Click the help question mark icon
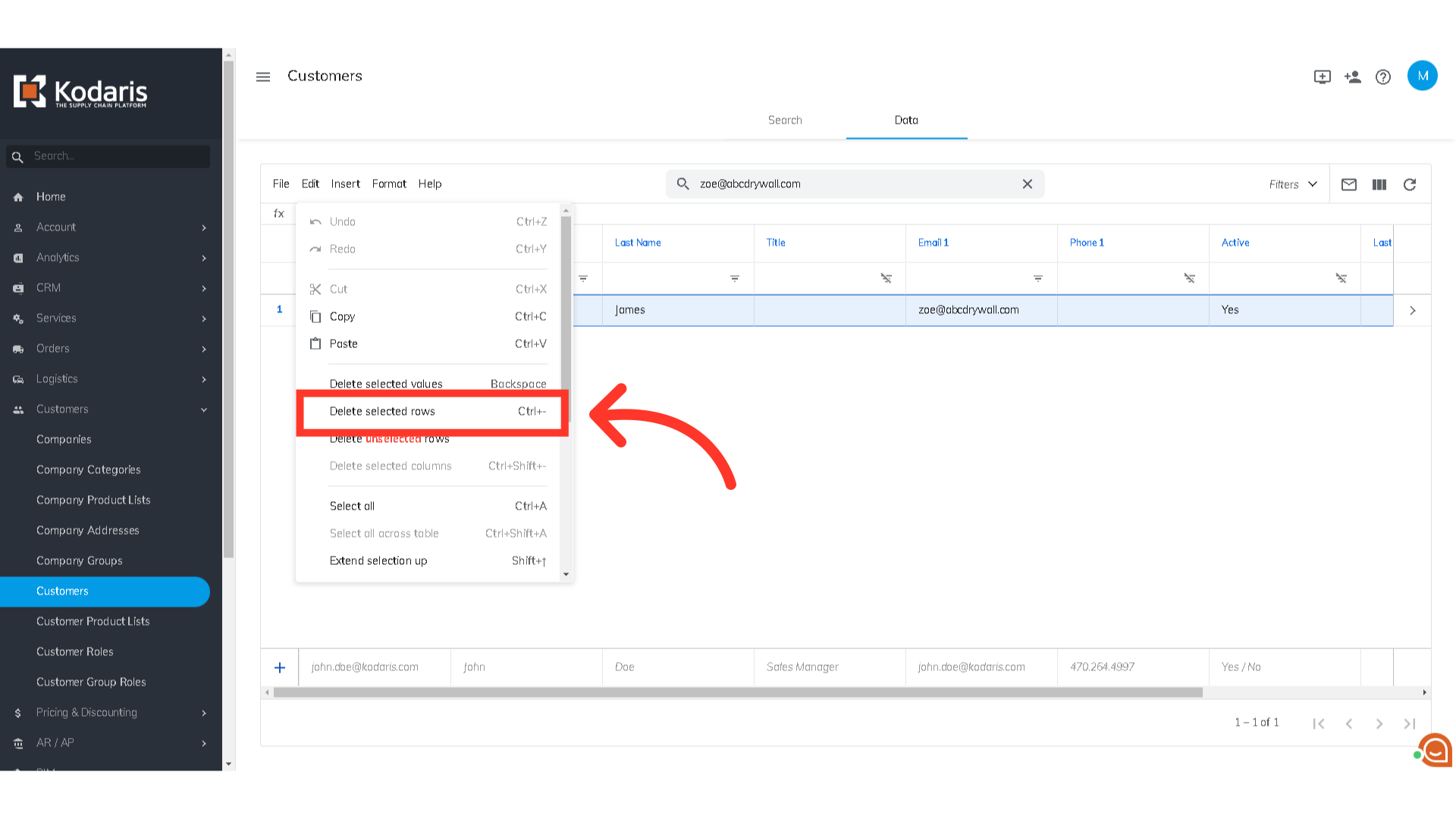The image size is (1456, 819). pyautogui.click(x=1382, y=77)
